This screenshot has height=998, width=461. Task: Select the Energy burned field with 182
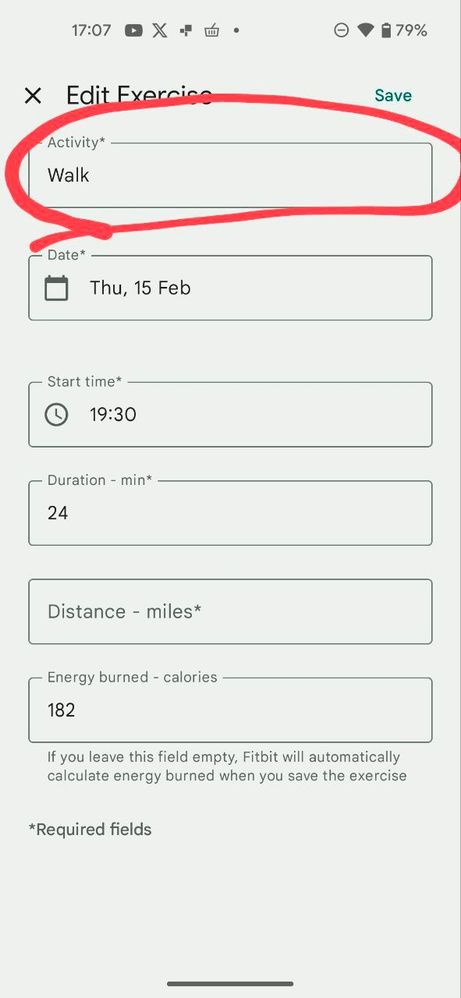coord(230,710)
